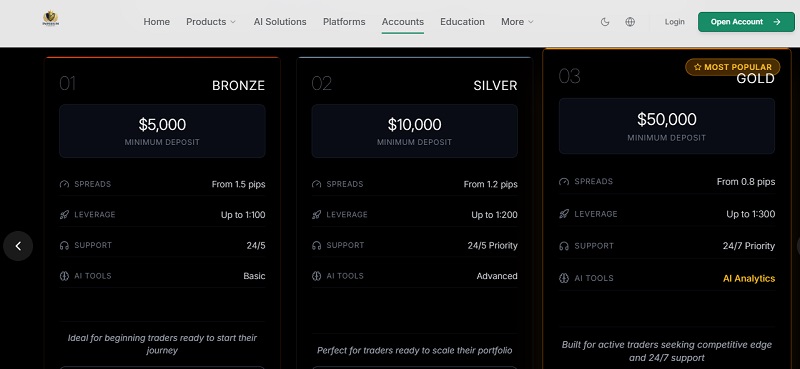Click the arrow inside the Open Account button
Image resolution: width=800 pixels, height=369 pixels.
tap(777, 22)
